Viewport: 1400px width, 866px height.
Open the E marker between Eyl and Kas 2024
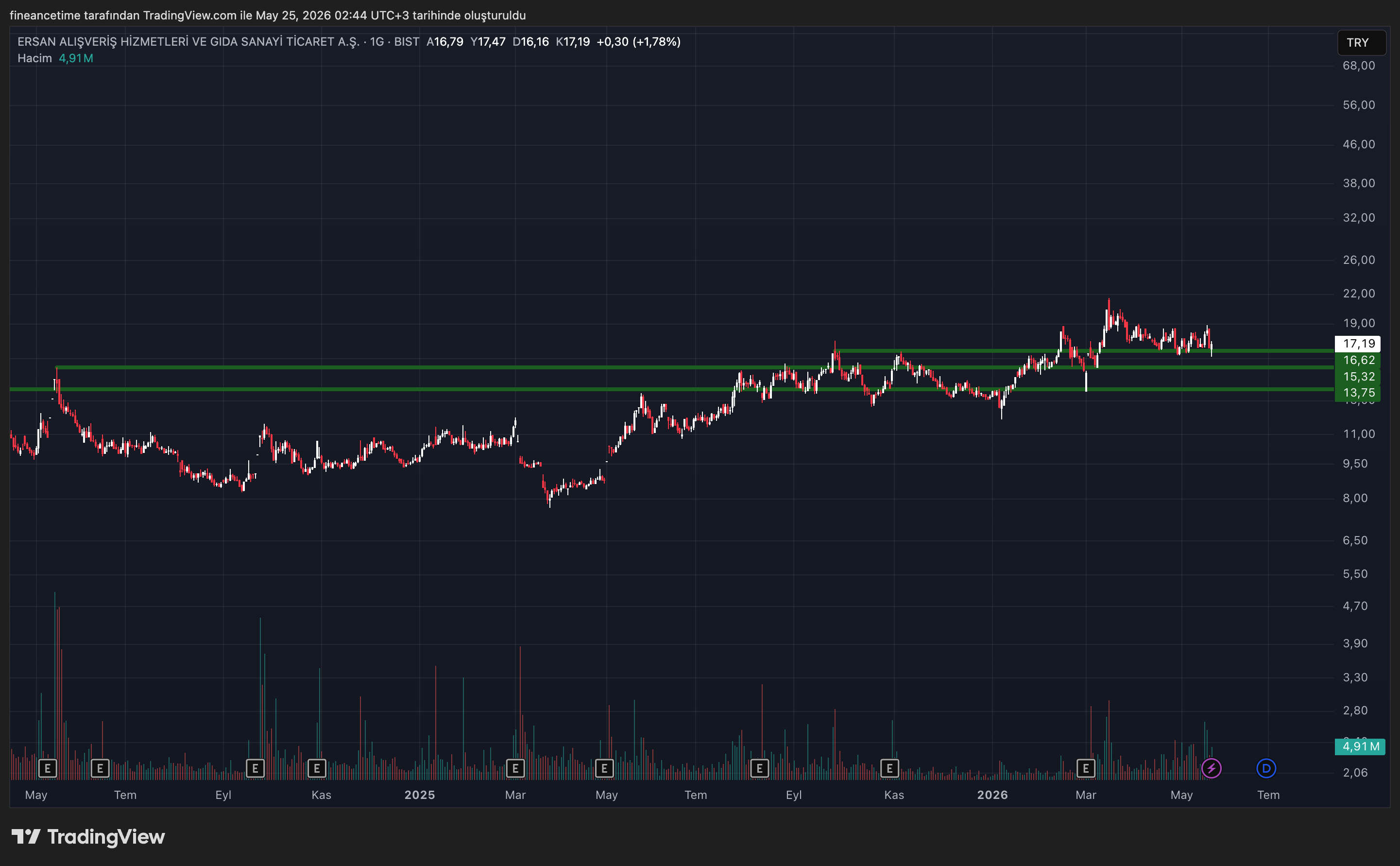pyautogui.click(x=255, y=768)
